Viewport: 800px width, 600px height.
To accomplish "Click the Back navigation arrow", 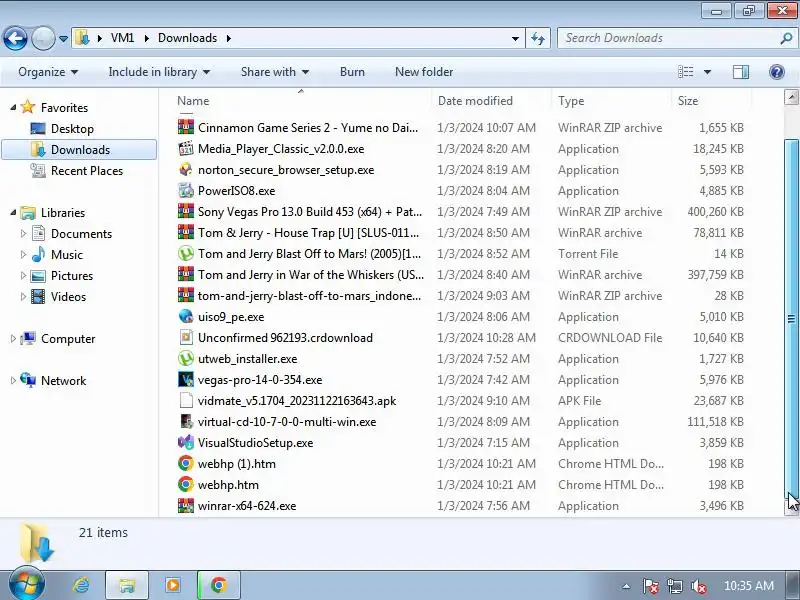I will click(x=15, y=38).
